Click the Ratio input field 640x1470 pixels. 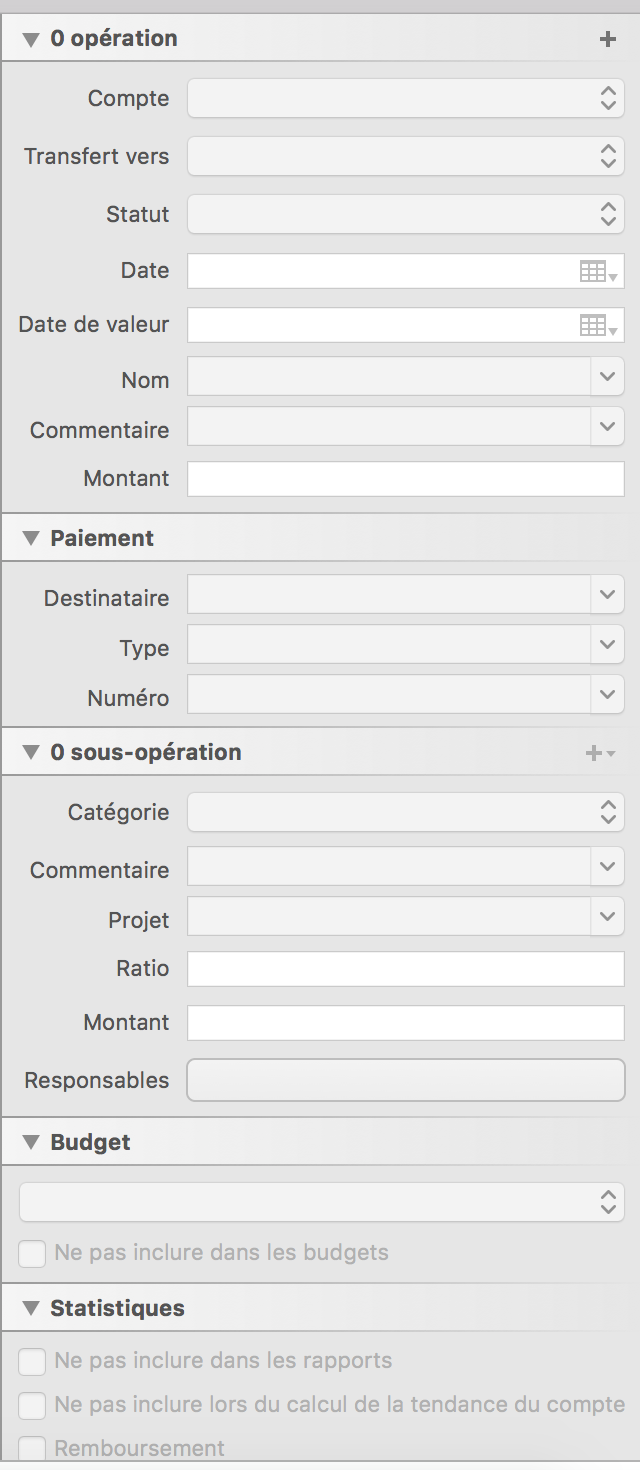click(x=406, y=969)
